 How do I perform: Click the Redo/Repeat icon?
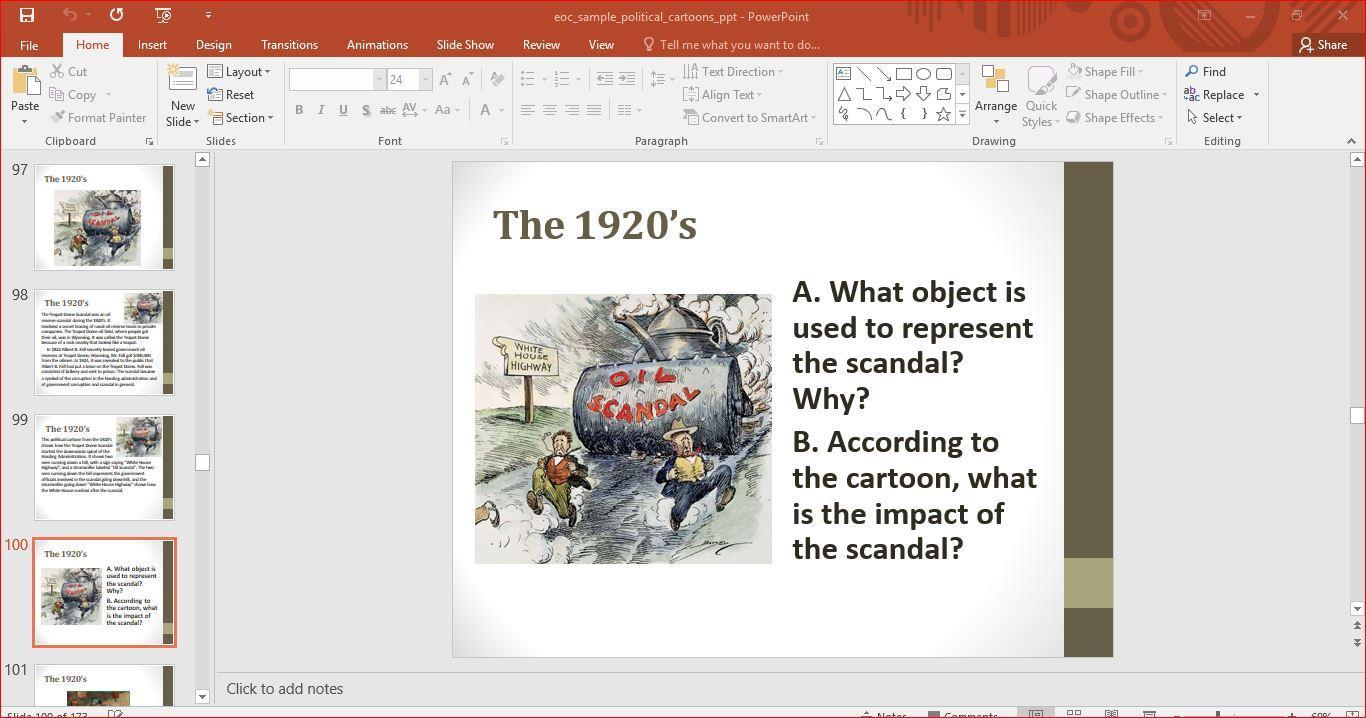[117, 15]
